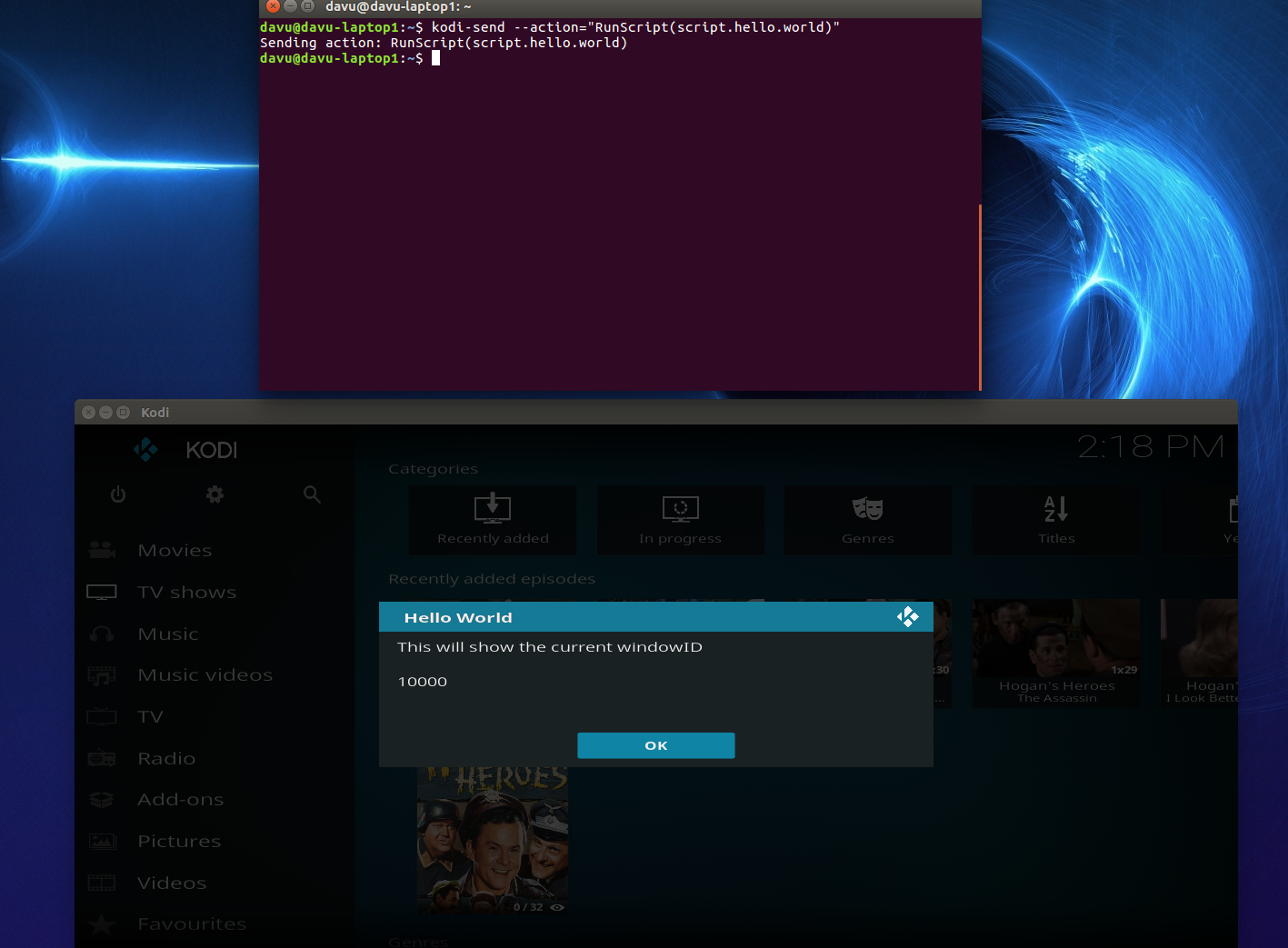
Task: Click the In progress monitor icon
Action: (680, 509)
